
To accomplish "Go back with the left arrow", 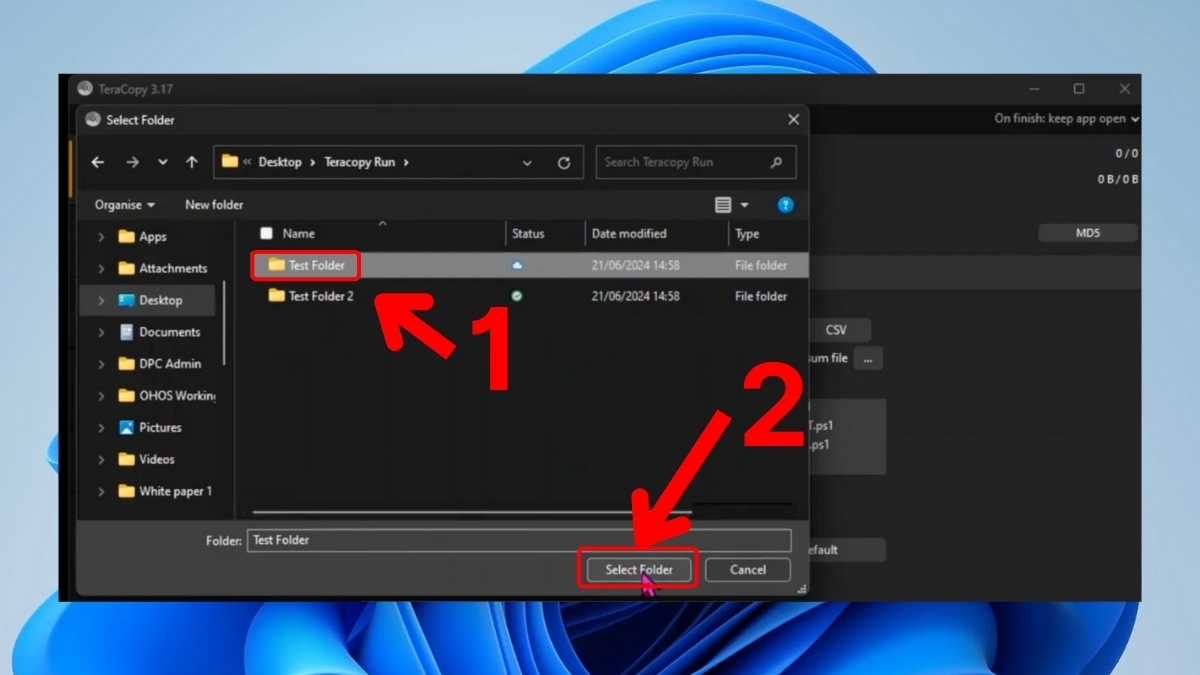I will [98, 162].
